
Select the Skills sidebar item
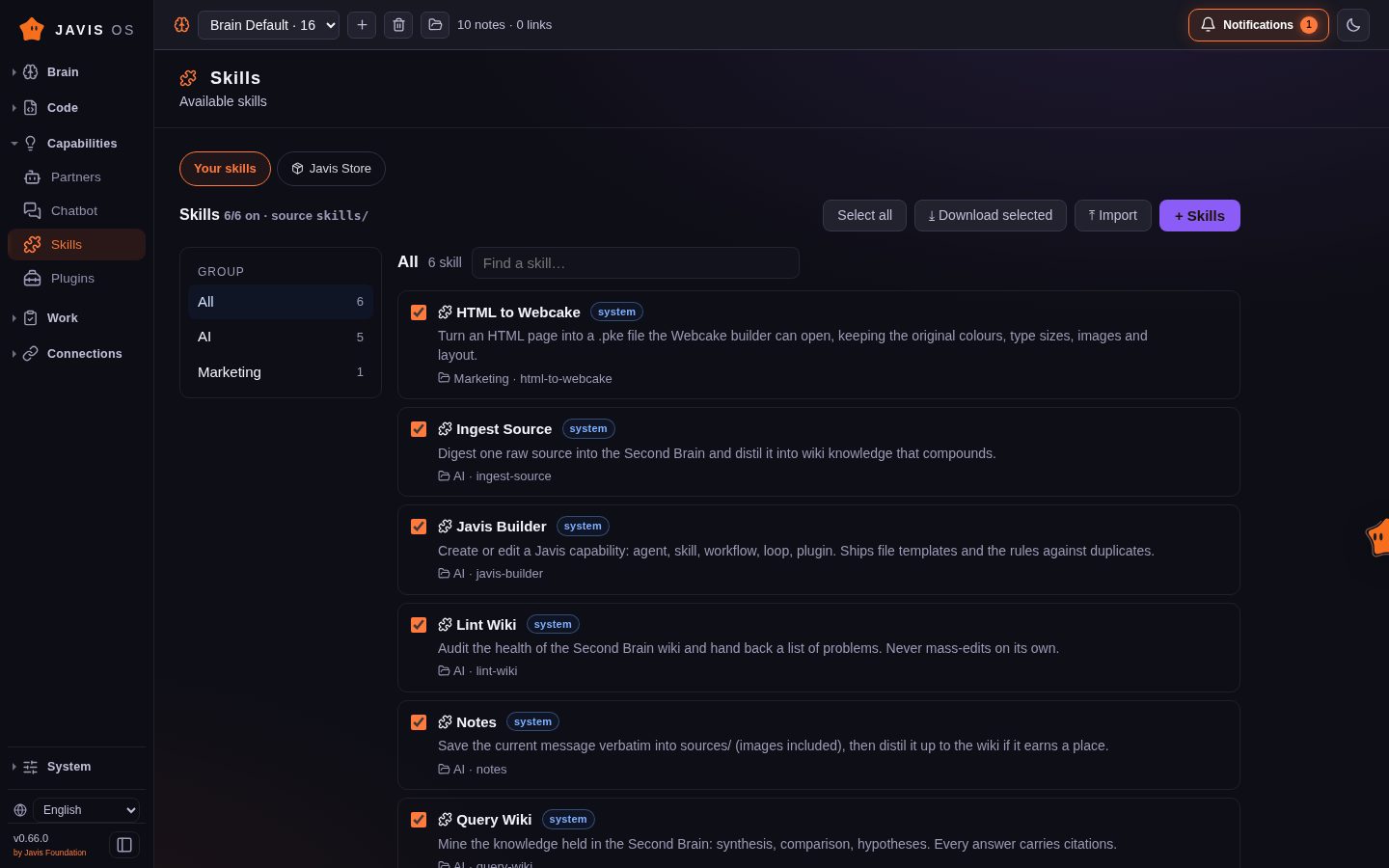point(76,245)
